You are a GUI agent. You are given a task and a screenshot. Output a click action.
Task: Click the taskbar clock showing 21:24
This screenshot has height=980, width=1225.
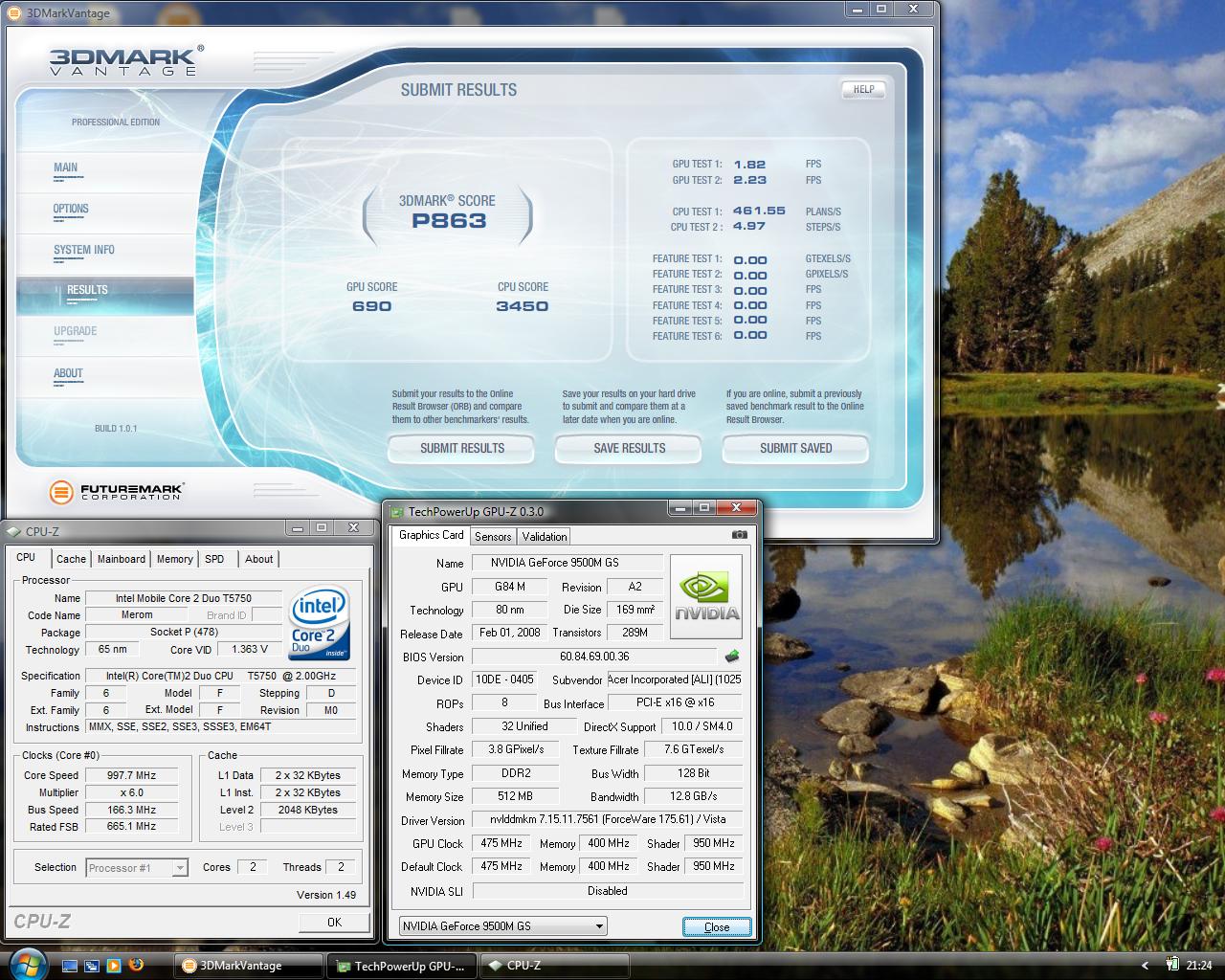1199,966
